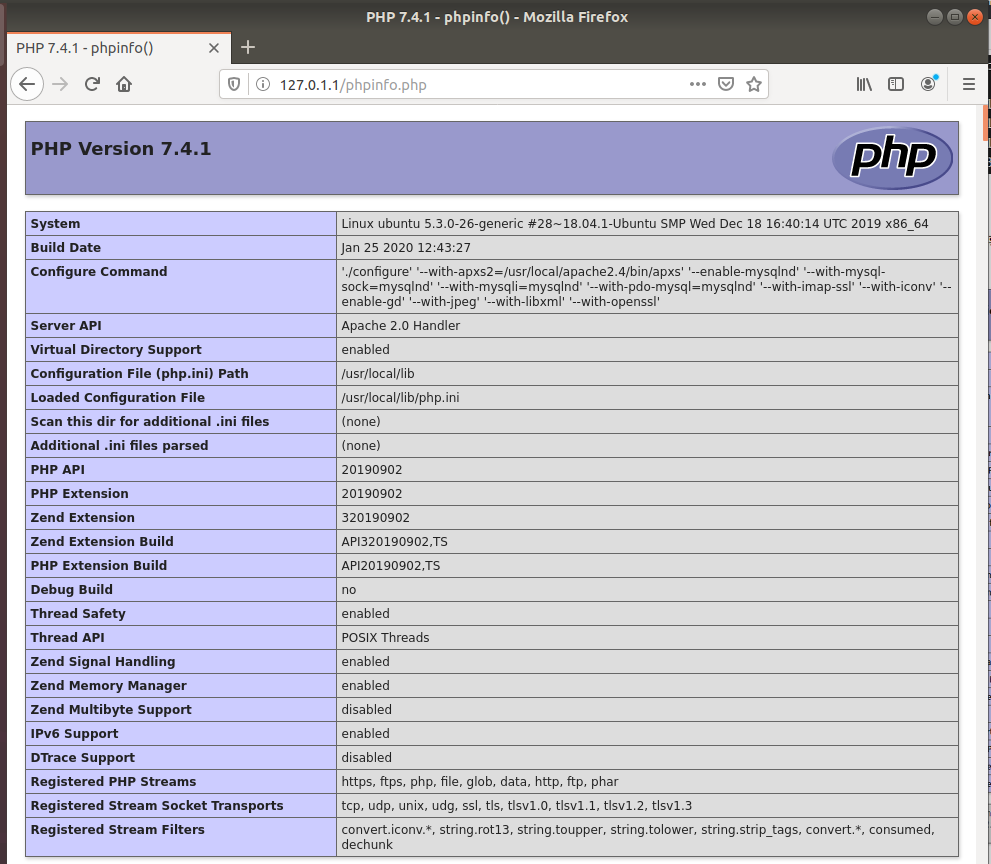
Task: Click the POSIX Threads value
Action: [386, 638]
